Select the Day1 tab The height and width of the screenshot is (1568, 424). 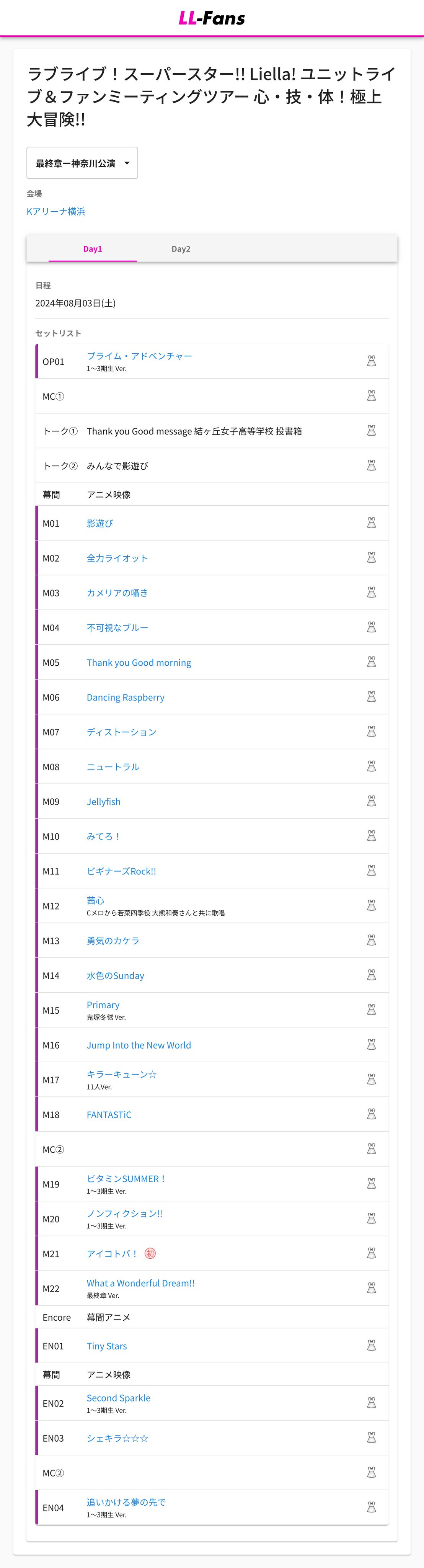[93, 249]
